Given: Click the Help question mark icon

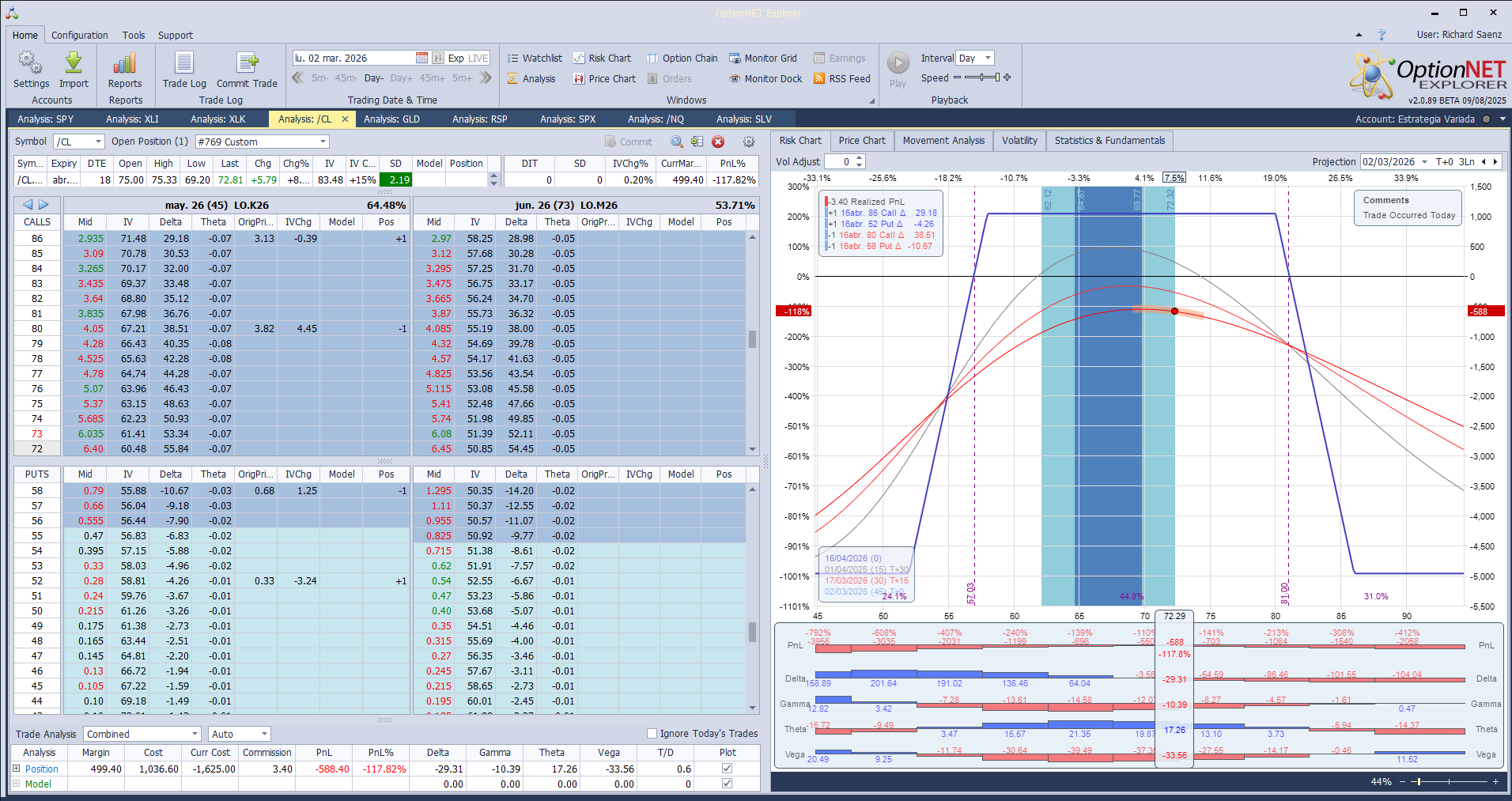Looking at the screenshot, I should click(x=1381, y=35).
